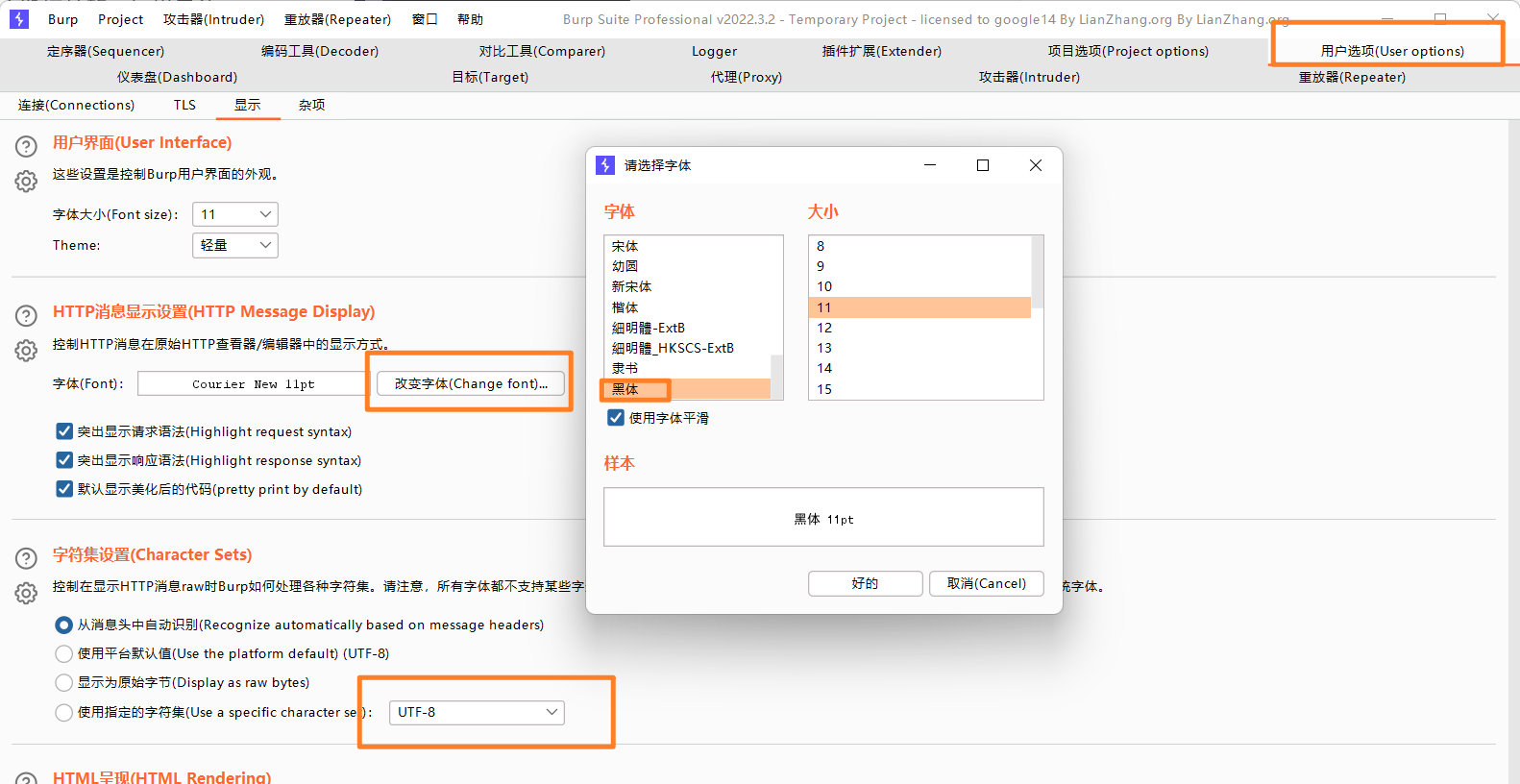The width and height of the screenshot is (1520, 784).
Task: Choose size 14 in size list
Action: [919, 368]
